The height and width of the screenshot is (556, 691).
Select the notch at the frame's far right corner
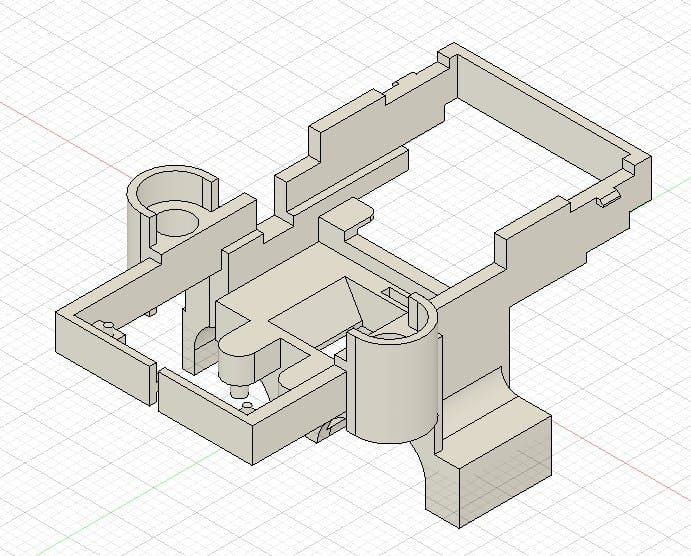pos(630,161)
